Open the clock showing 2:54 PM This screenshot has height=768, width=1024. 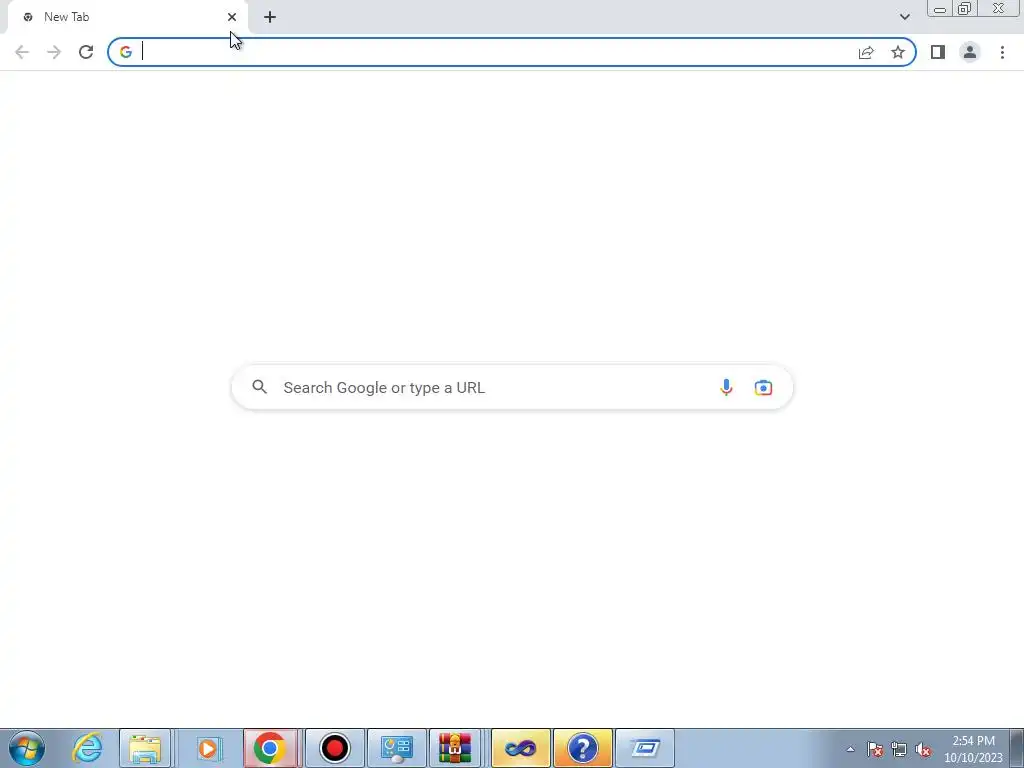tap(973, 749)
